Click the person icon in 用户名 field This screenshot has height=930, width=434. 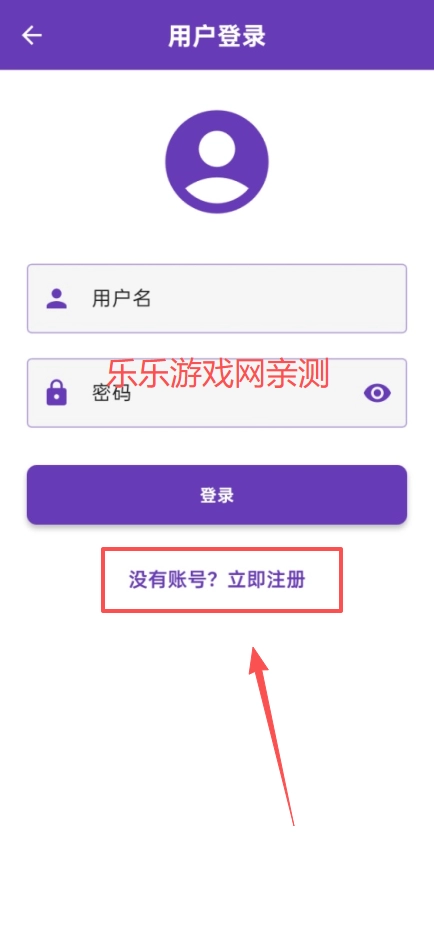(57, 298)
